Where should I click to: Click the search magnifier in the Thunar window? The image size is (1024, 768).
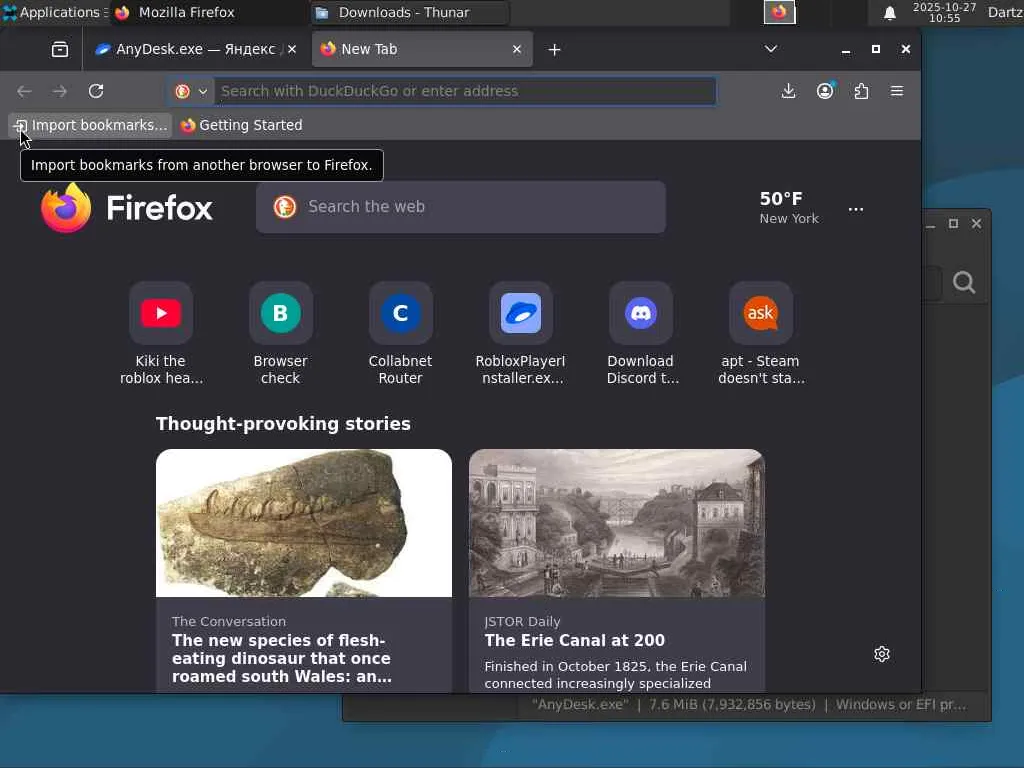964,283
